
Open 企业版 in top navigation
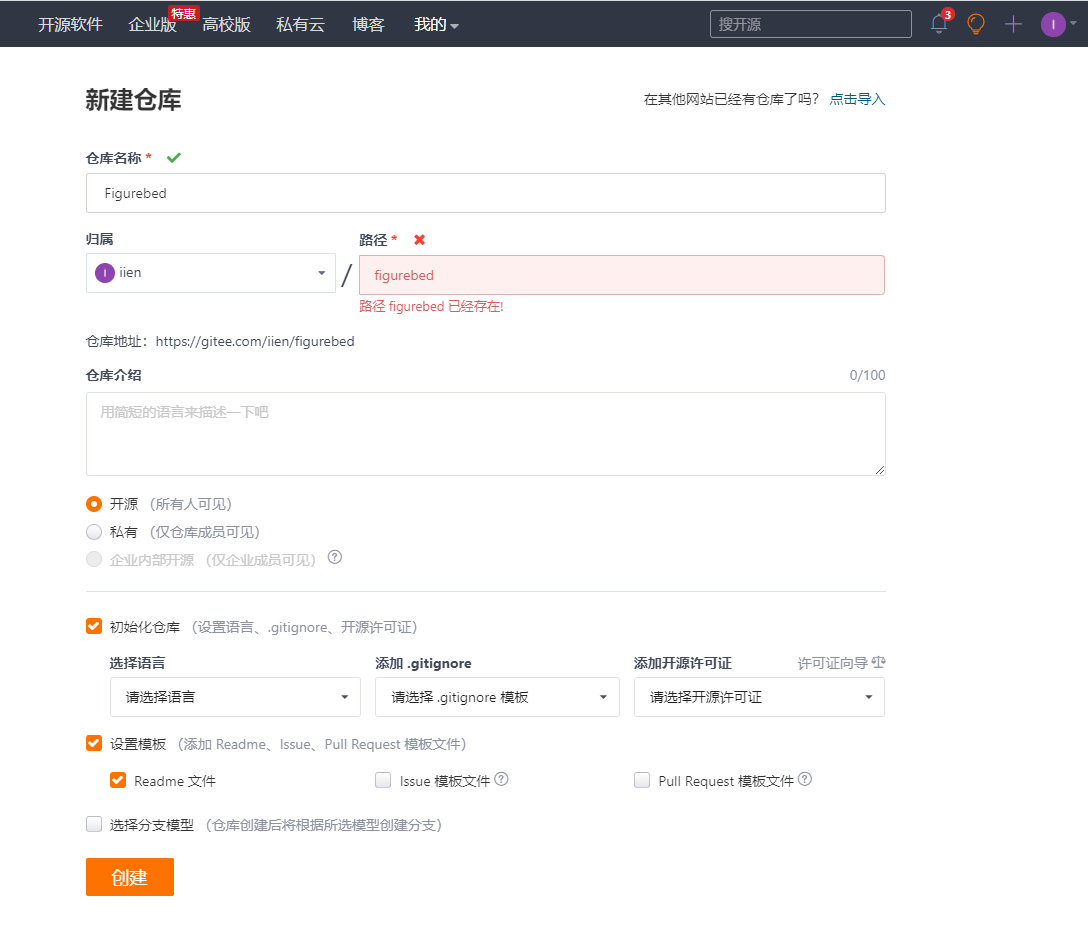coord(152,25)
